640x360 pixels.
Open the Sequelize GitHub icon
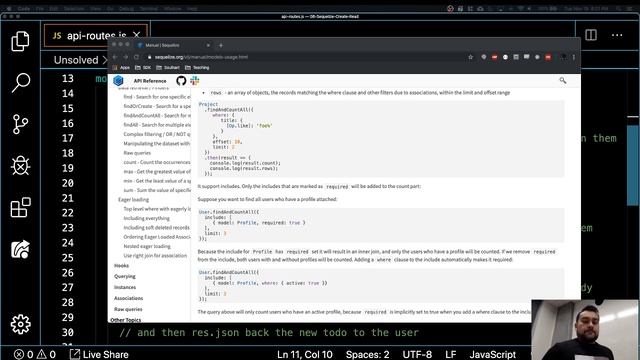tap(181, 81)
